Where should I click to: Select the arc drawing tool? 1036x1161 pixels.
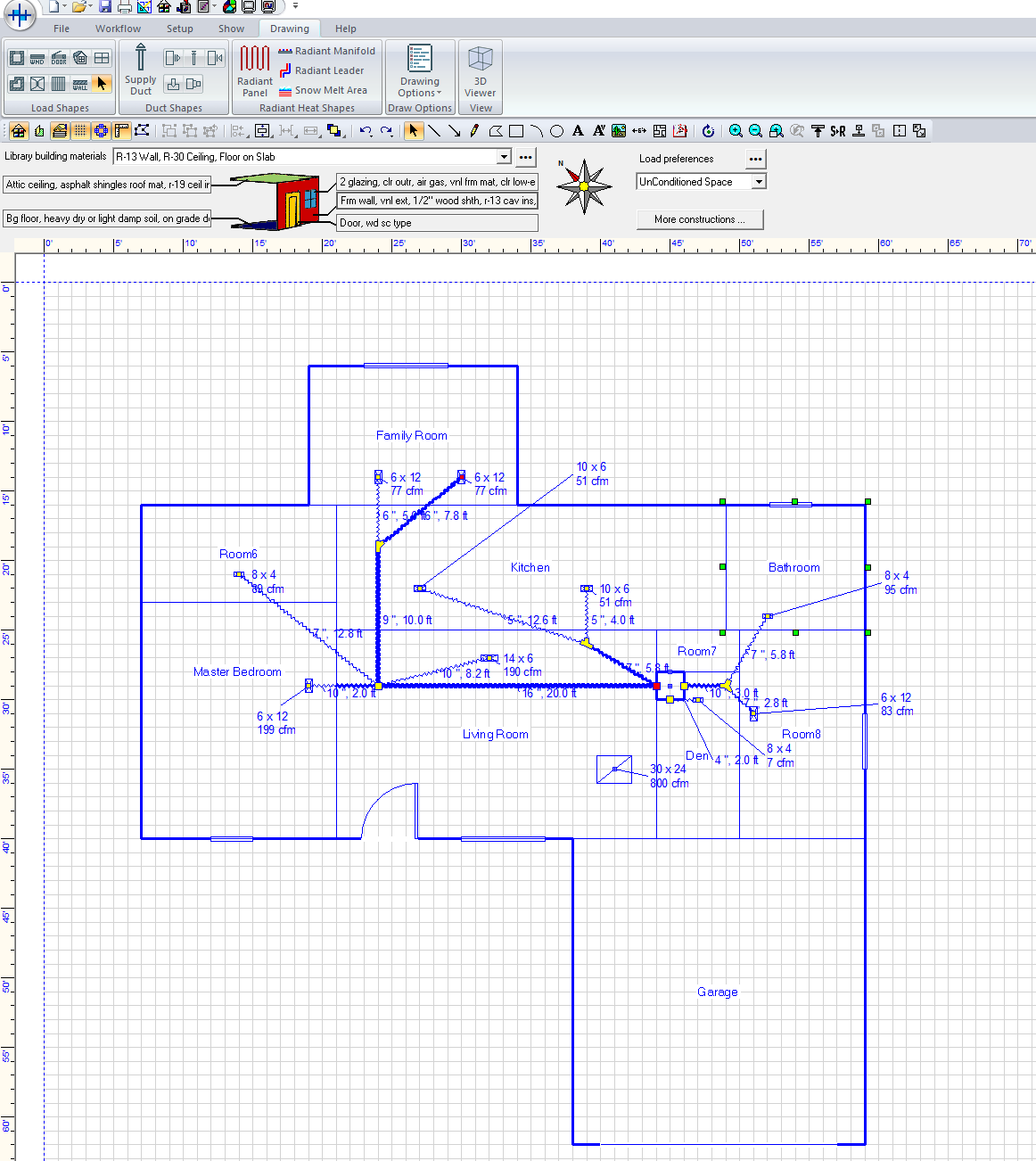pyautogui.click(x=537, y=131)
